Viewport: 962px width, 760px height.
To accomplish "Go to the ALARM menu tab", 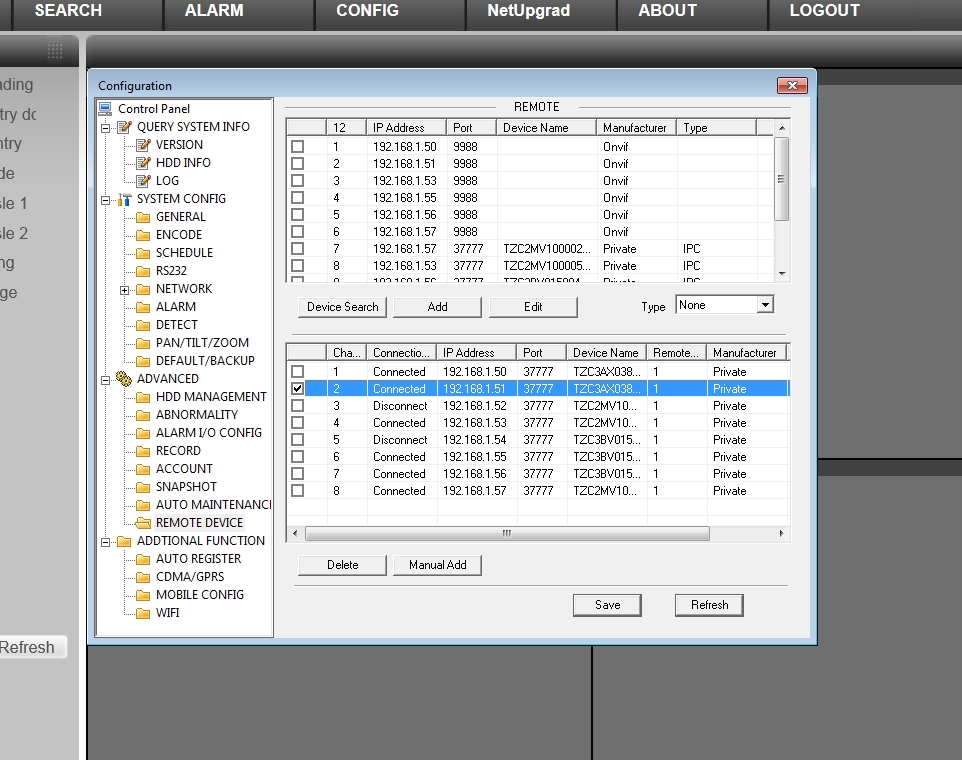I will [x=214, y=11].
